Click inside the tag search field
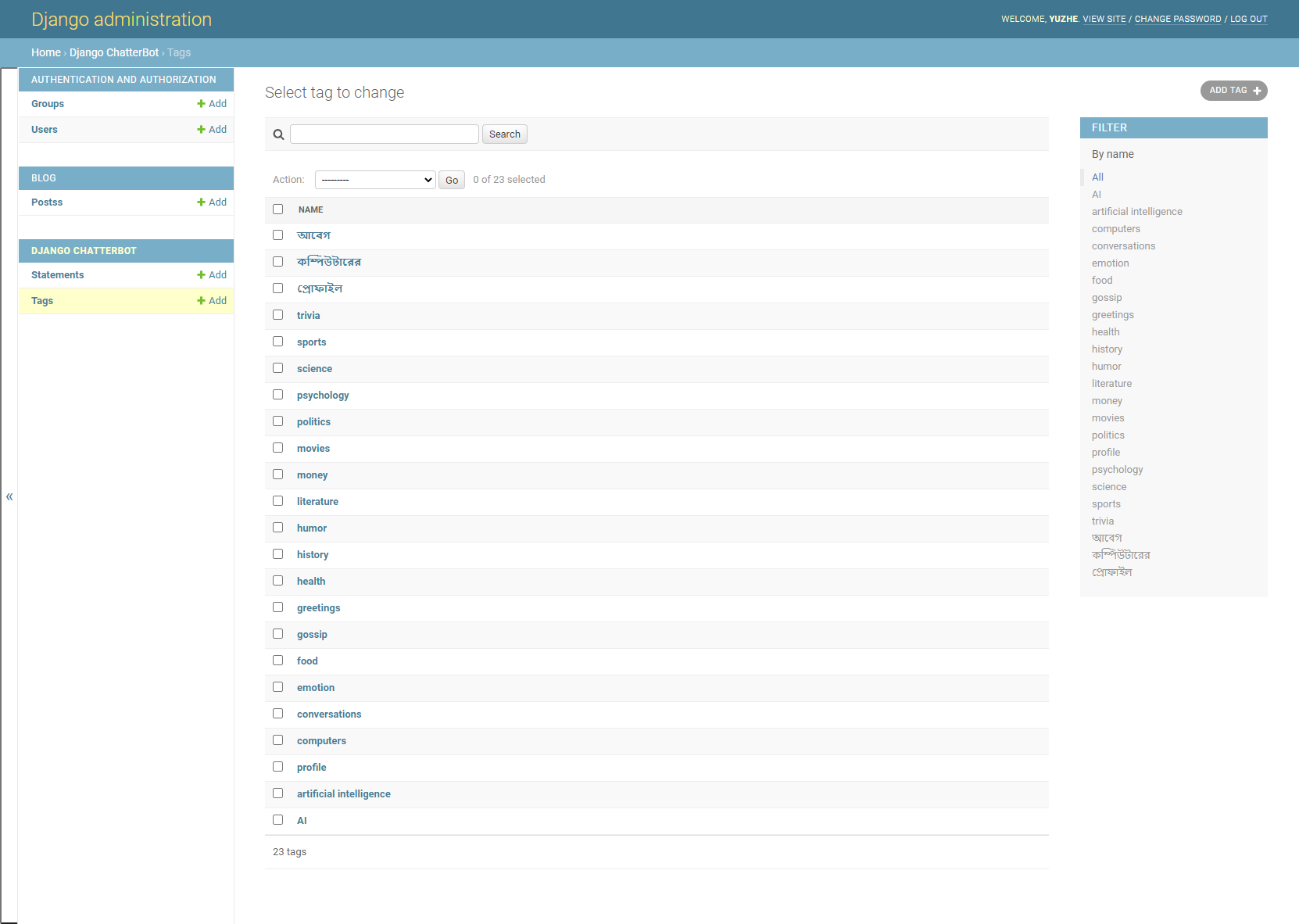Screen dimensions: 1299x924 coord(385,134)
